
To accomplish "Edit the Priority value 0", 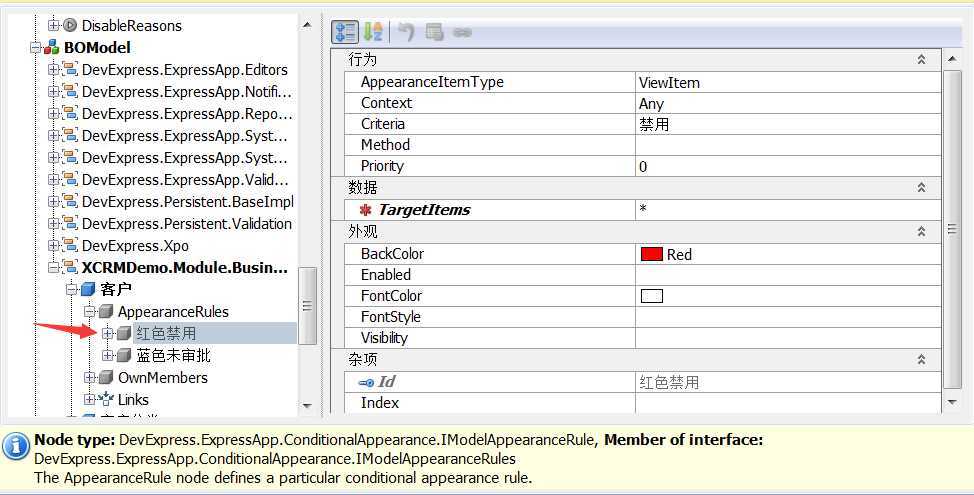I will point(788,166).
